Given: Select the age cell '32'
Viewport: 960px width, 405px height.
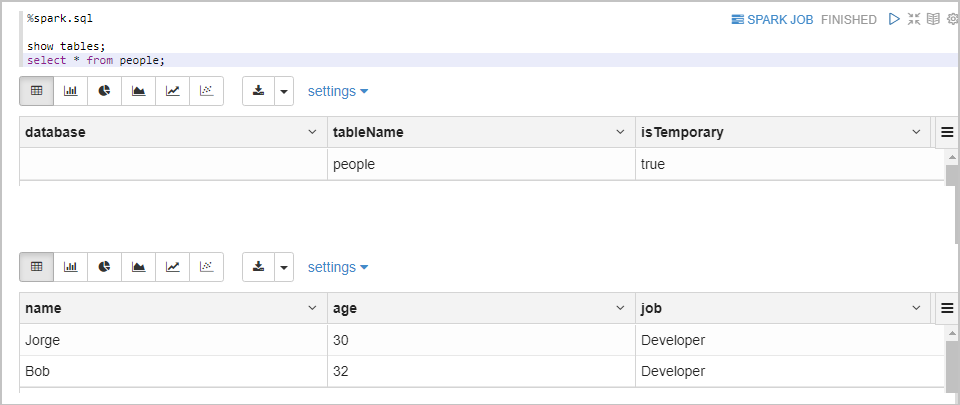Looking at the screenshot, I should tap(481, 371).
